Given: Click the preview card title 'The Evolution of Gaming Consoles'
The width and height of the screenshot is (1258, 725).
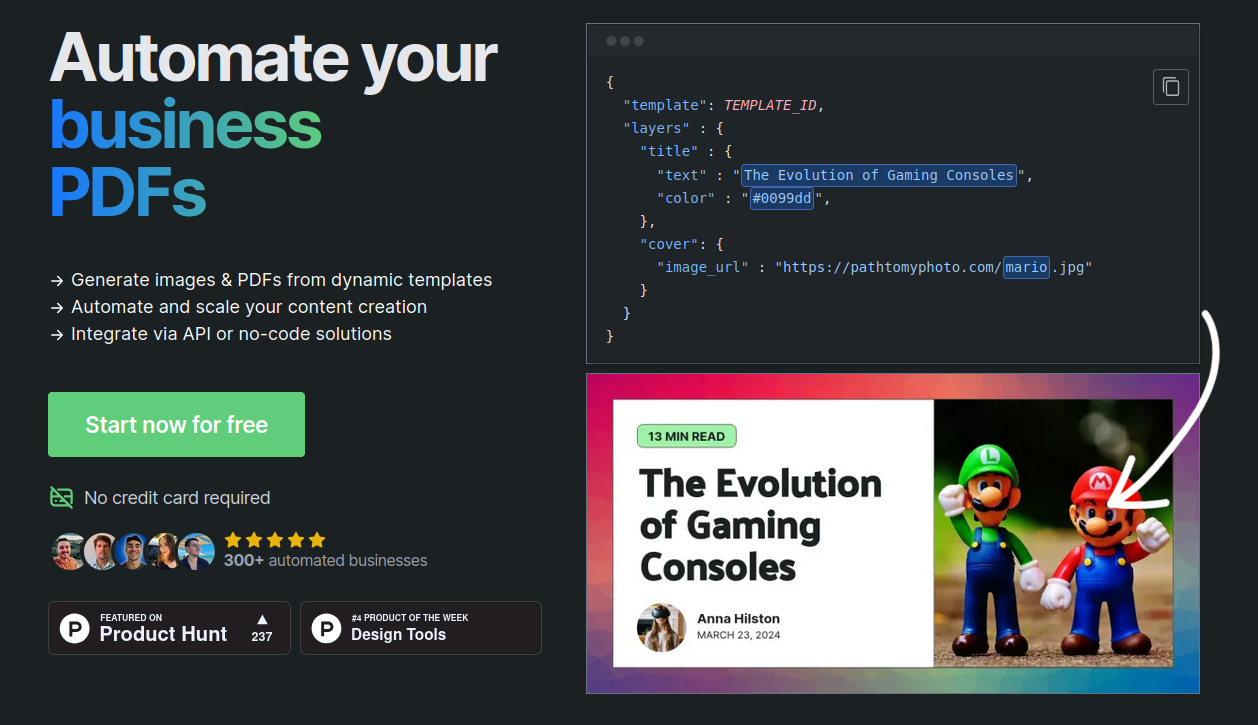Looking at the screenshot, I should pos(760,525).
